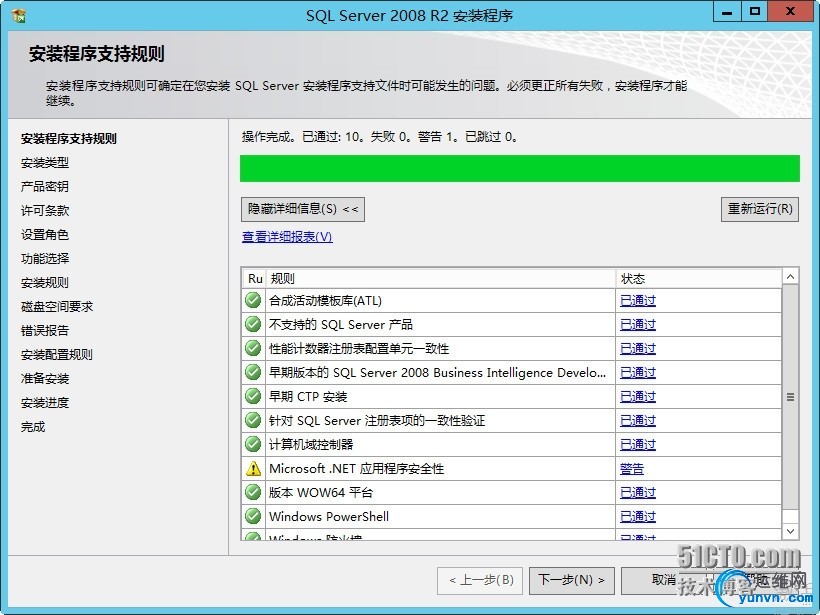
Task: Select the rule name 计算机域控制器
Action: (x=311, y=445)
